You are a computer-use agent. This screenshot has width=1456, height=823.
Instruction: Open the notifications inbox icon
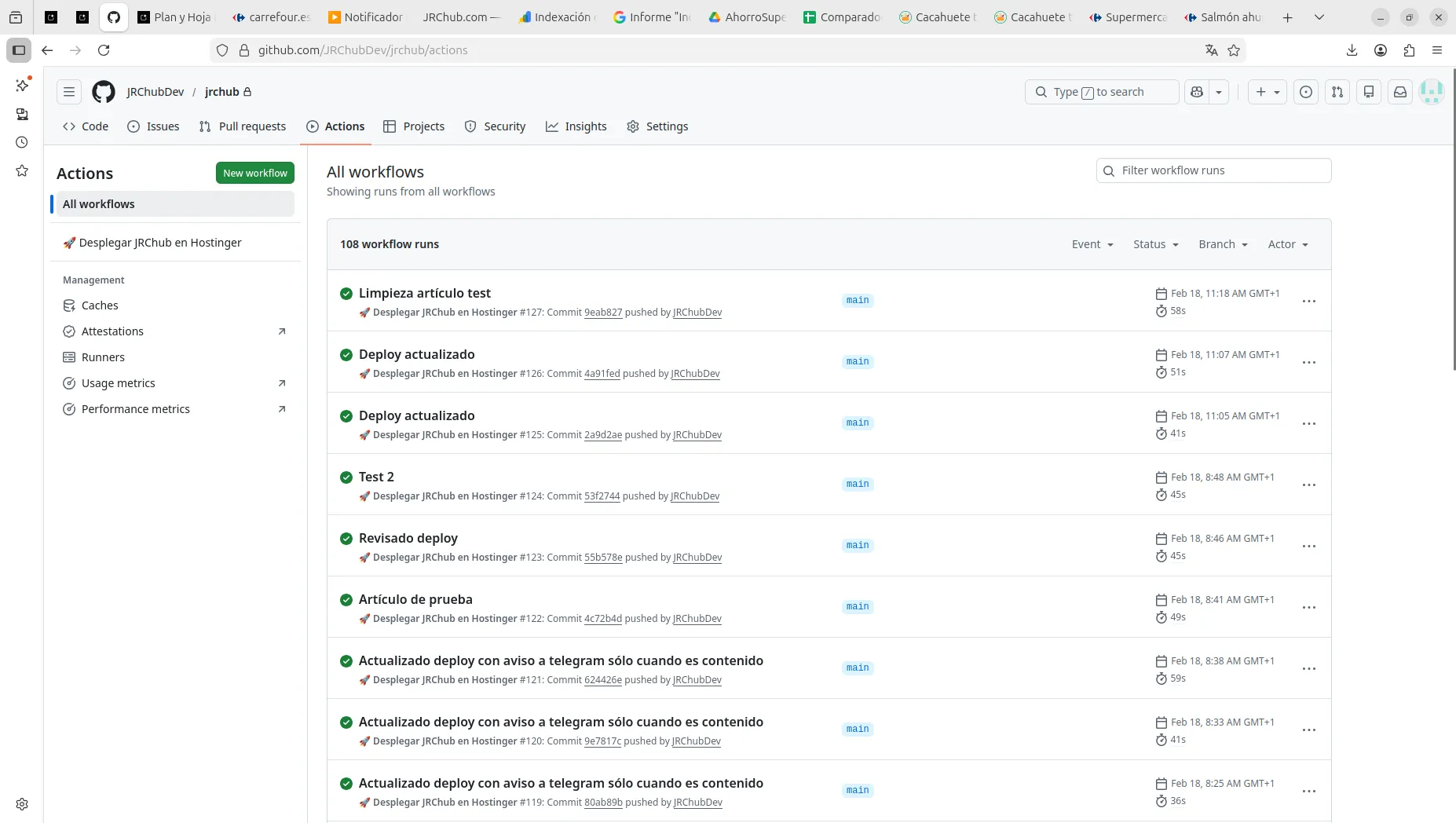click(x=1400, y=92)
